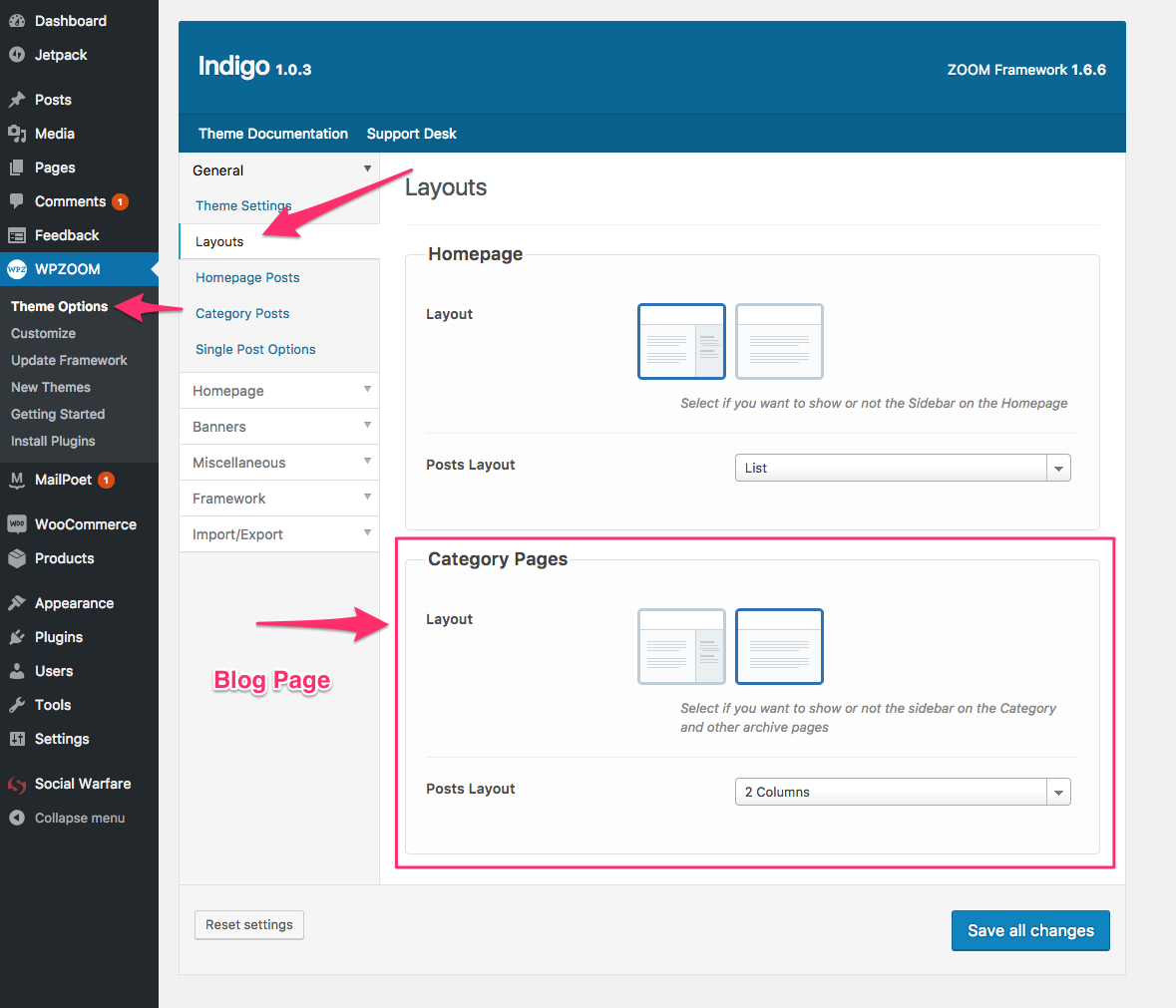Select Homepage layout with sidebar
1176x1008 pixels.
tap(681, 341)
